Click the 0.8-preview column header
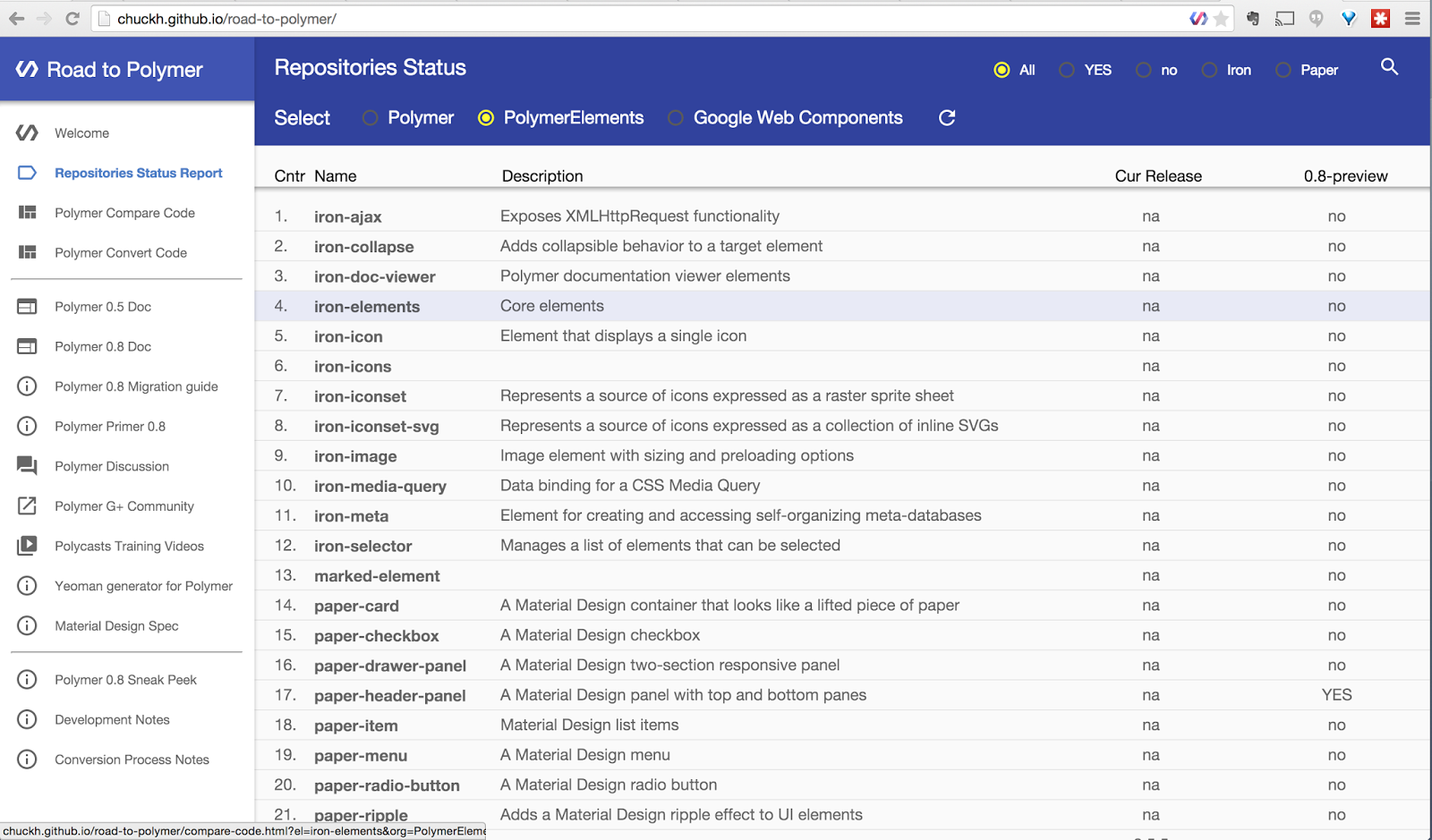The width and height of the screenshot is (1432, 840). tap(1345, 176)
